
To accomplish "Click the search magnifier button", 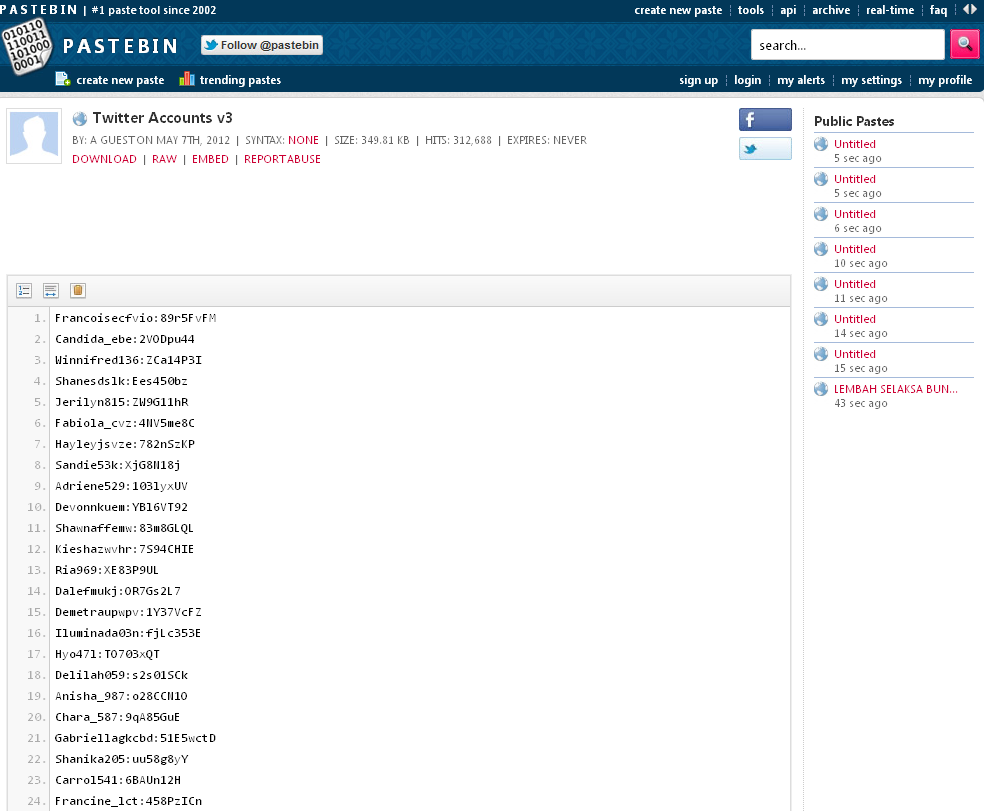I will (x=965, y=45).
